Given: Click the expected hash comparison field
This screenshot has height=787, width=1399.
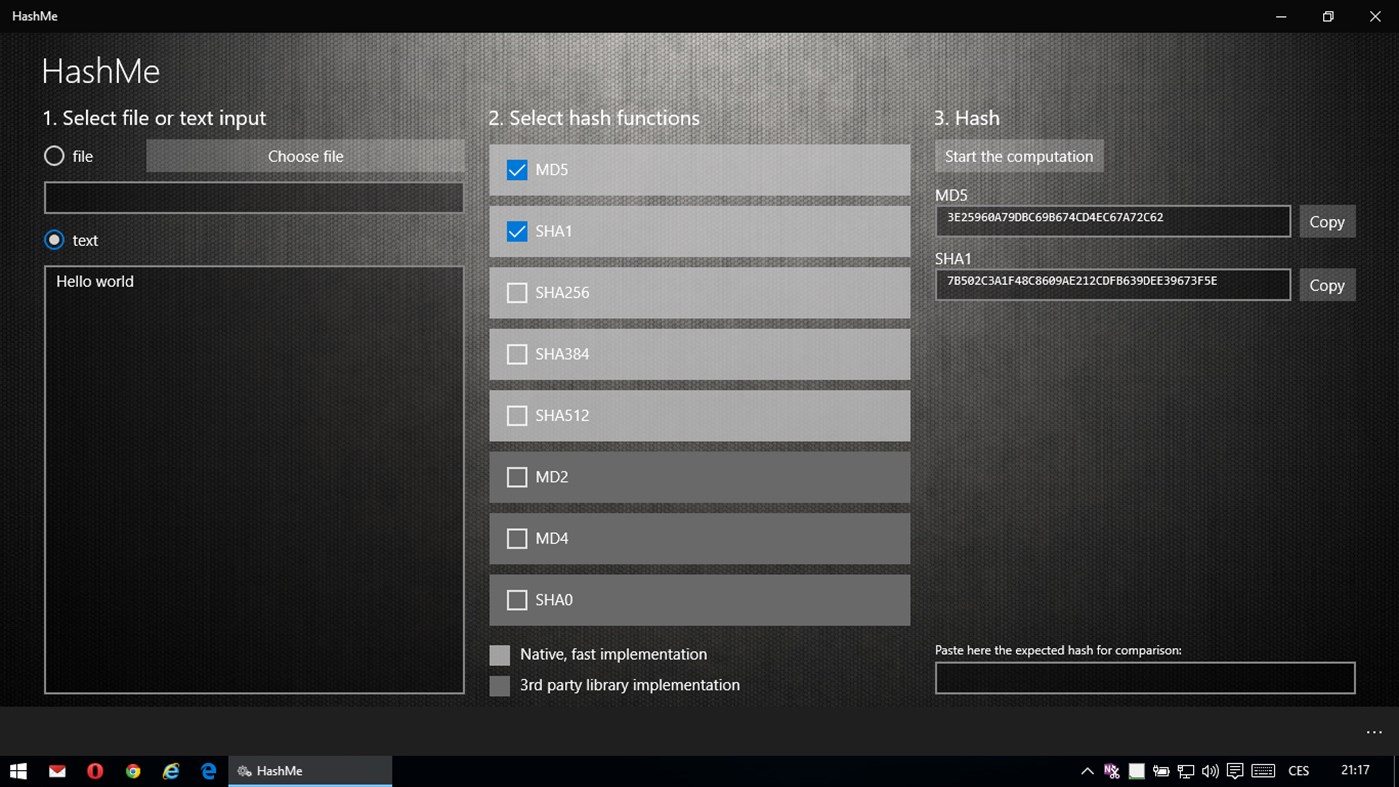Looking at the screenshot, I should click(x=1144, y=677).
